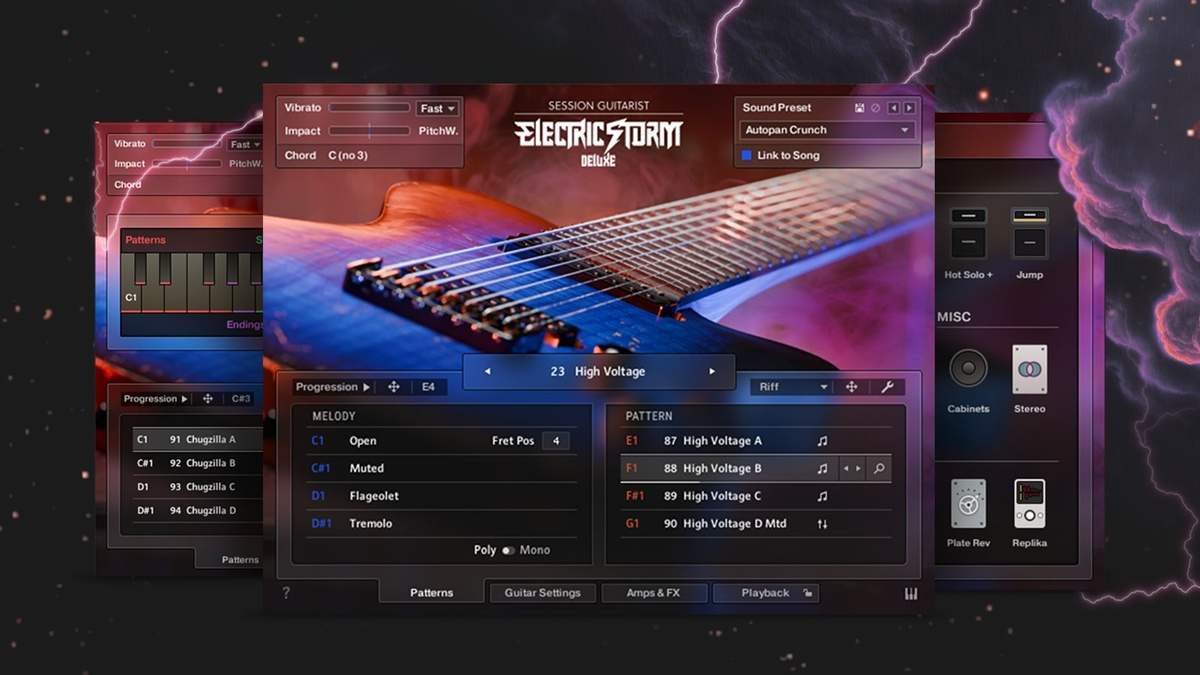Open the Cabinets effect module
1200x675 pixels.
click(968, 370)
